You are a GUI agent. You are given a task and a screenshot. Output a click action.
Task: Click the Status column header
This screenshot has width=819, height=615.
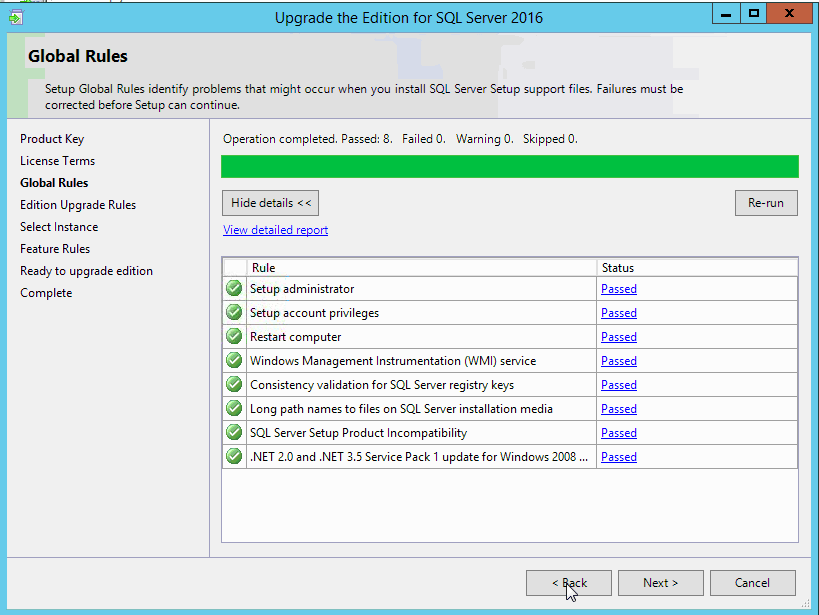tap(697, 268)
